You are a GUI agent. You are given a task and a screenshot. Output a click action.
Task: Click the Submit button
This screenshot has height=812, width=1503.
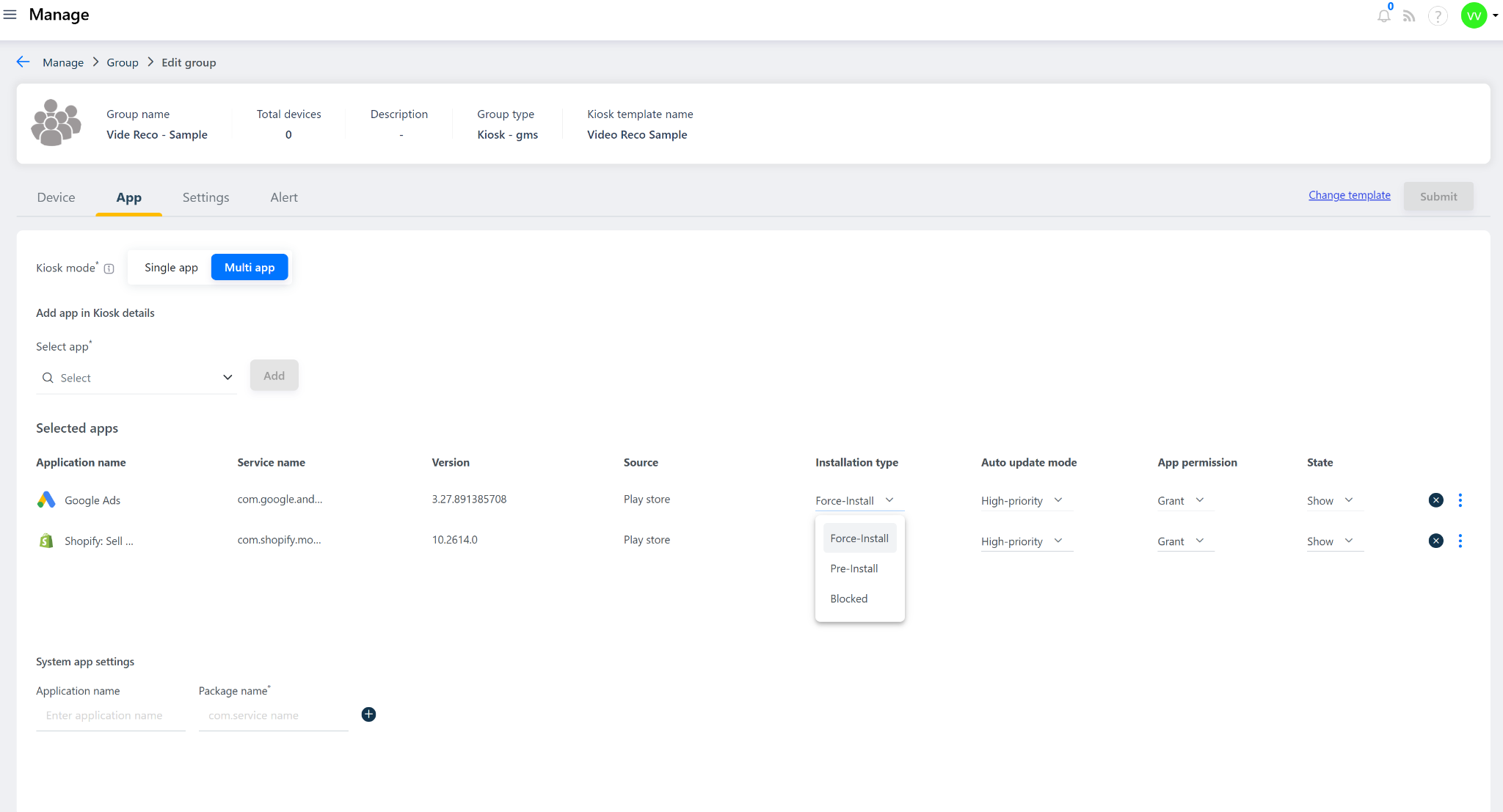[x=1438, y=197]
